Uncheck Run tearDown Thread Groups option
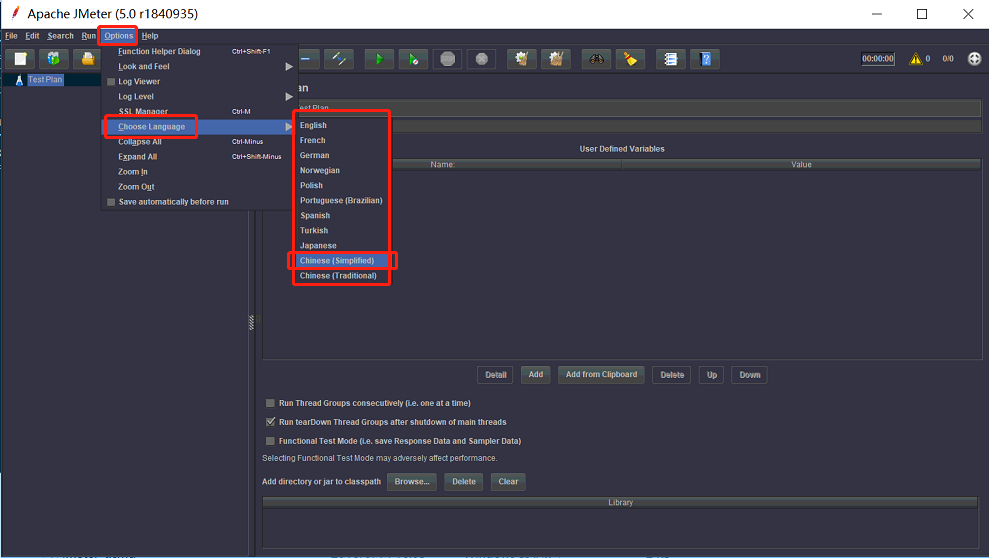 click(270, 422)
